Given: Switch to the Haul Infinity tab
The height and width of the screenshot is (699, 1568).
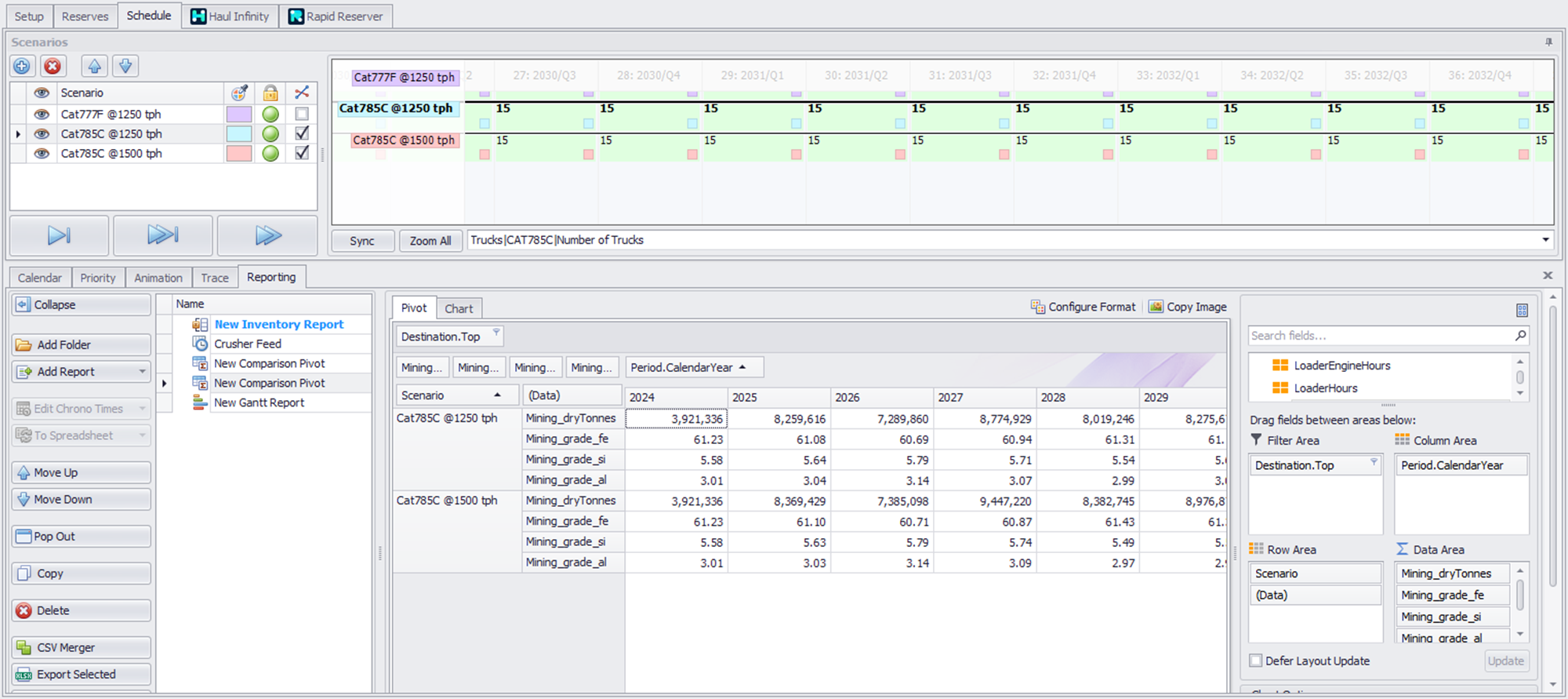Looking at the screenshot, I should click(x=230, y=16).
